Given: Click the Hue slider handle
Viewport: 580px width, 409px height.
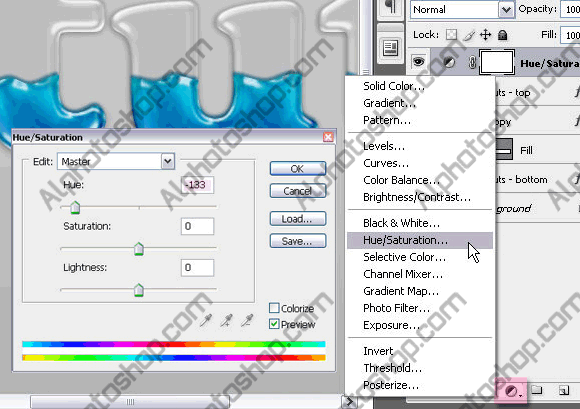Looking at the screenshot, I should click(75, 208).
